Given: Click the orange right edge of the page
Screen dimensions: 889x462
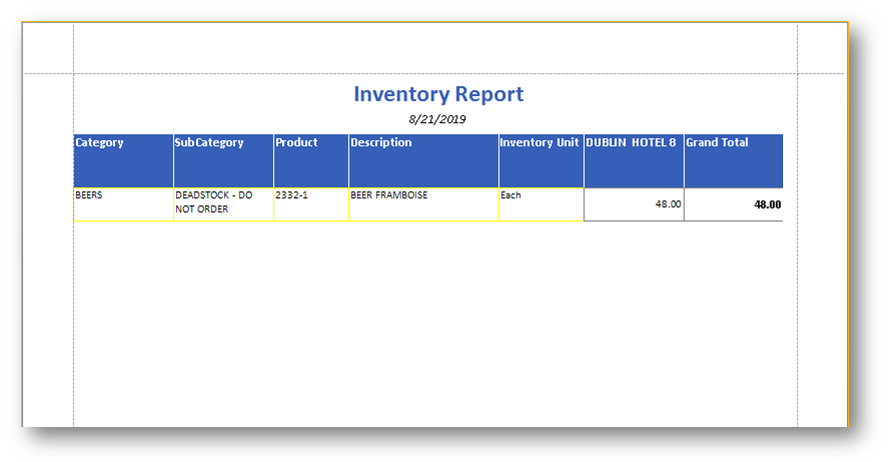Looking at the screenshot, I should [x=847, y=250].
